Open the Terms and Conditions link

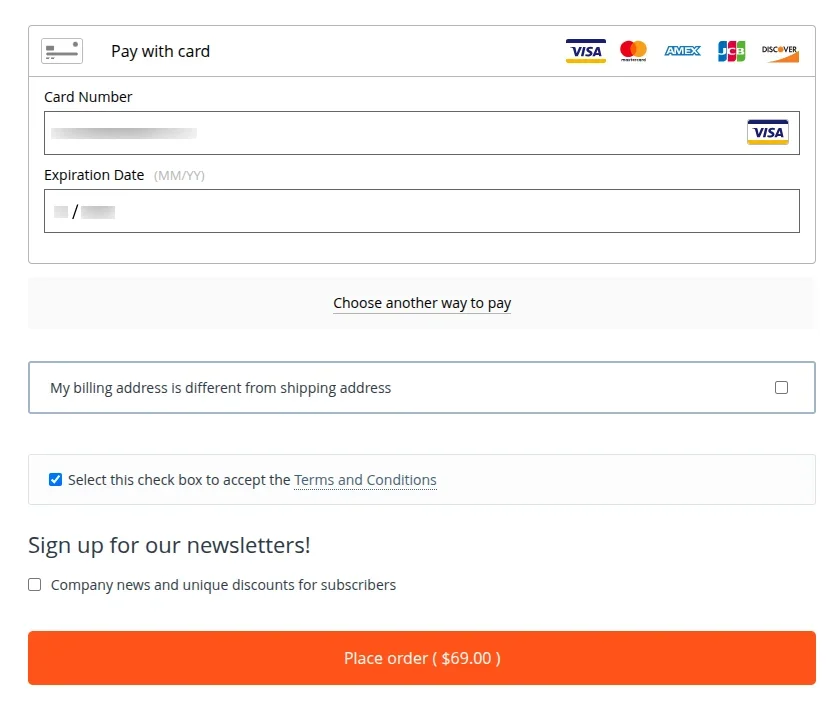tap(365, 480)
